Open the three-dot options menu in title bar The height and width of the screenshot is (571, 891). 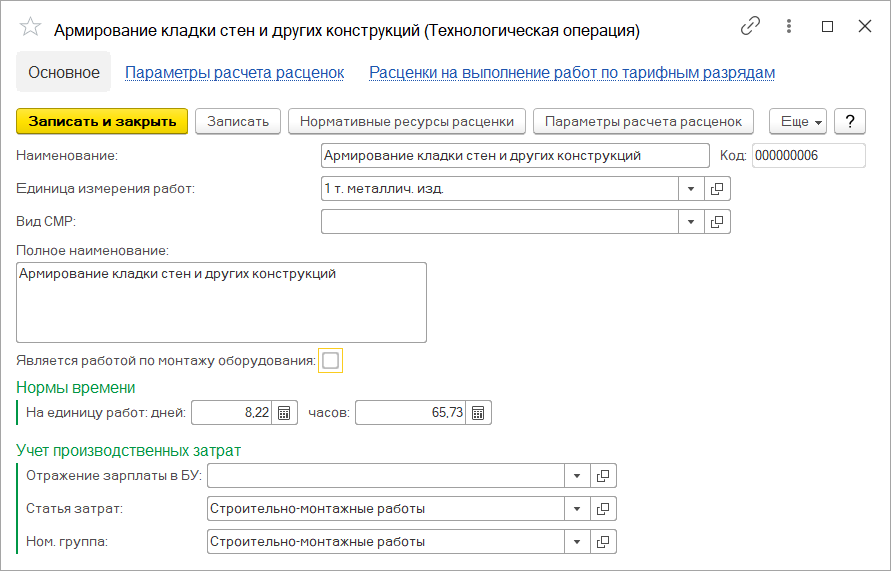point(789,27)
